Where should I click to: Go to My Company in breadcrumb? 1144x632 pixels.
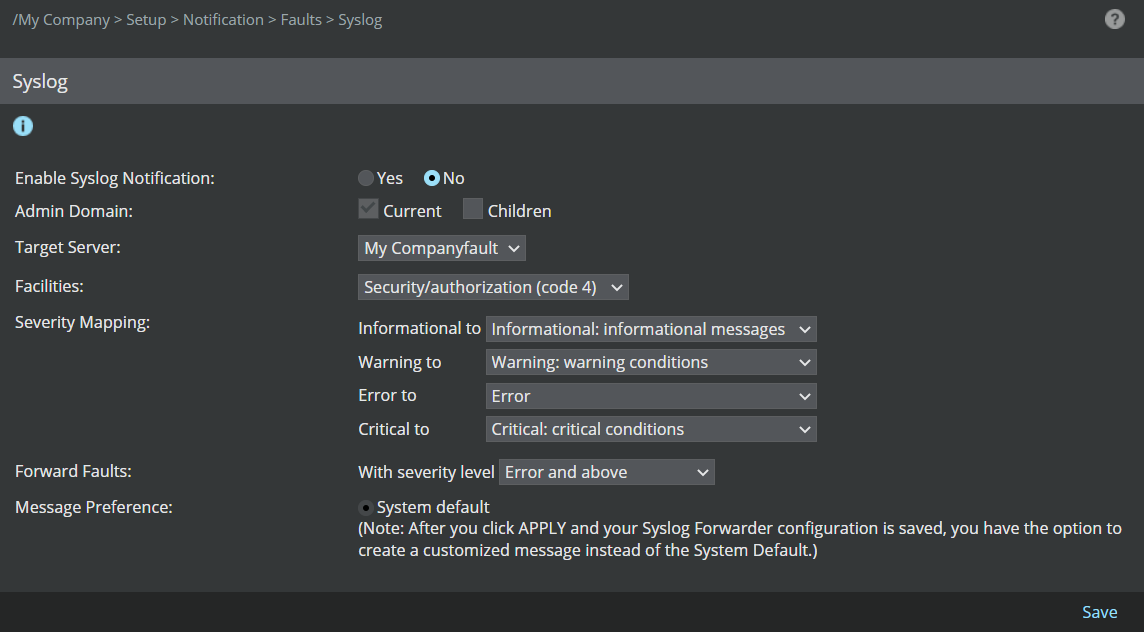click(61, 20)
